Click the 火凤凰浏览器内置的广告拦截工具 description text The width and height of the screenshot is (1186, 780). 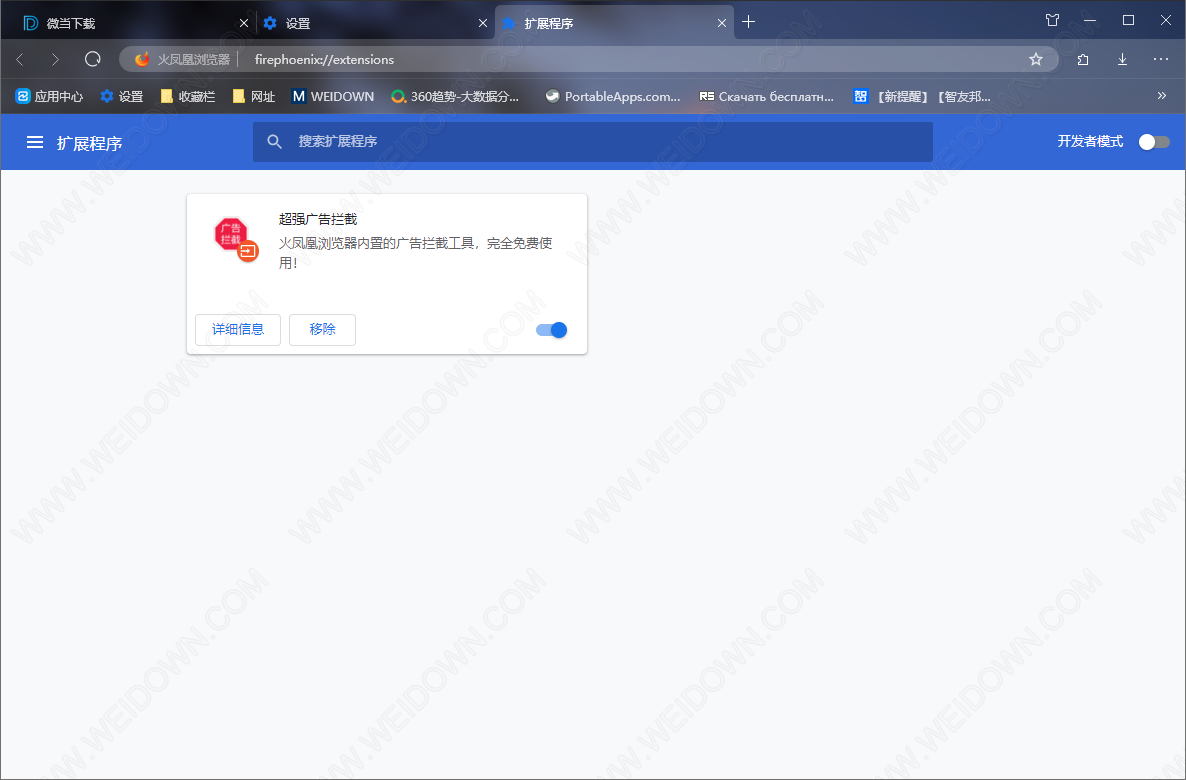tap(415, 253)
